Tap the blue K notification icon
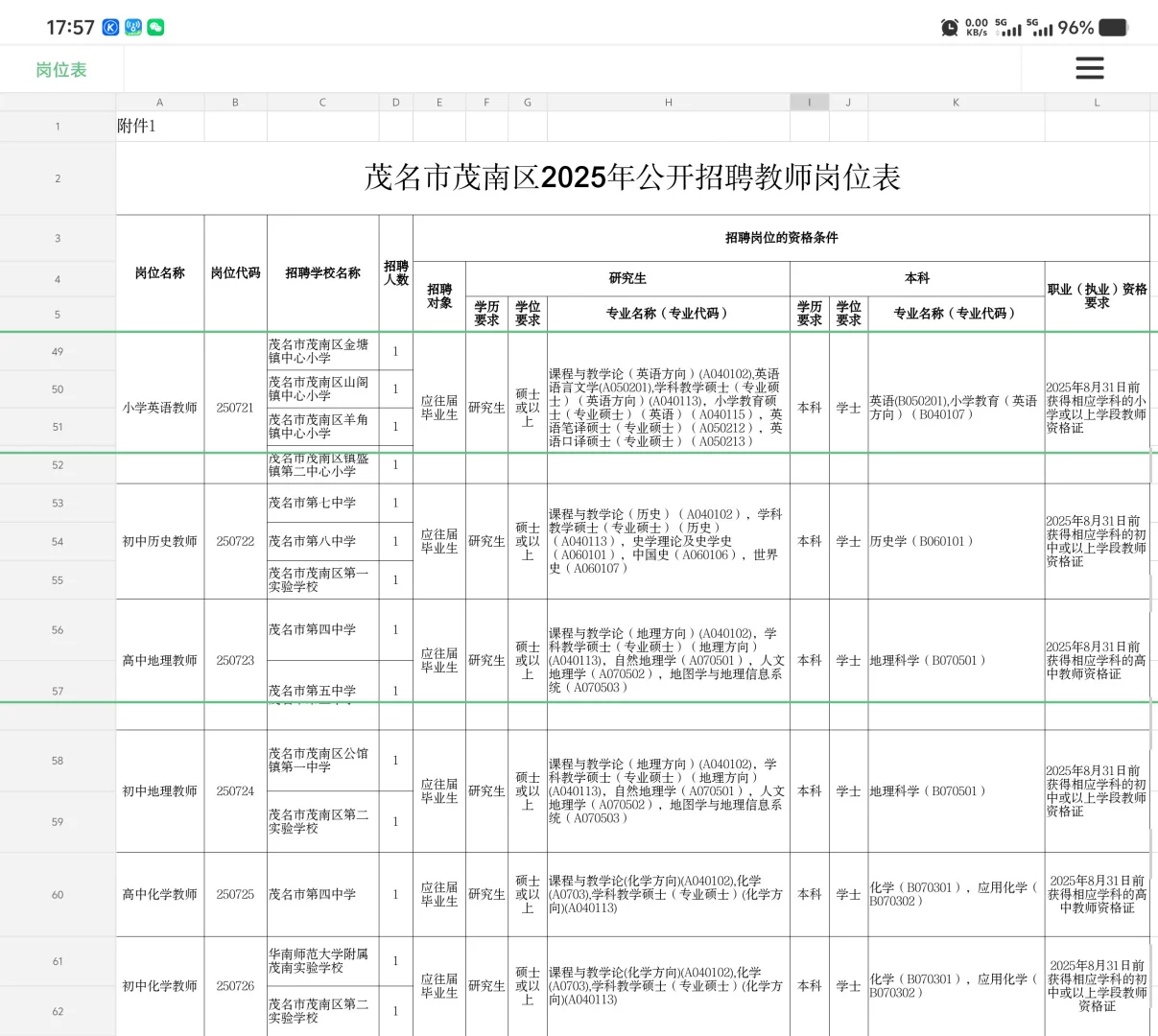Screen dimensions: 1158x1036 [x=110, y=28]
